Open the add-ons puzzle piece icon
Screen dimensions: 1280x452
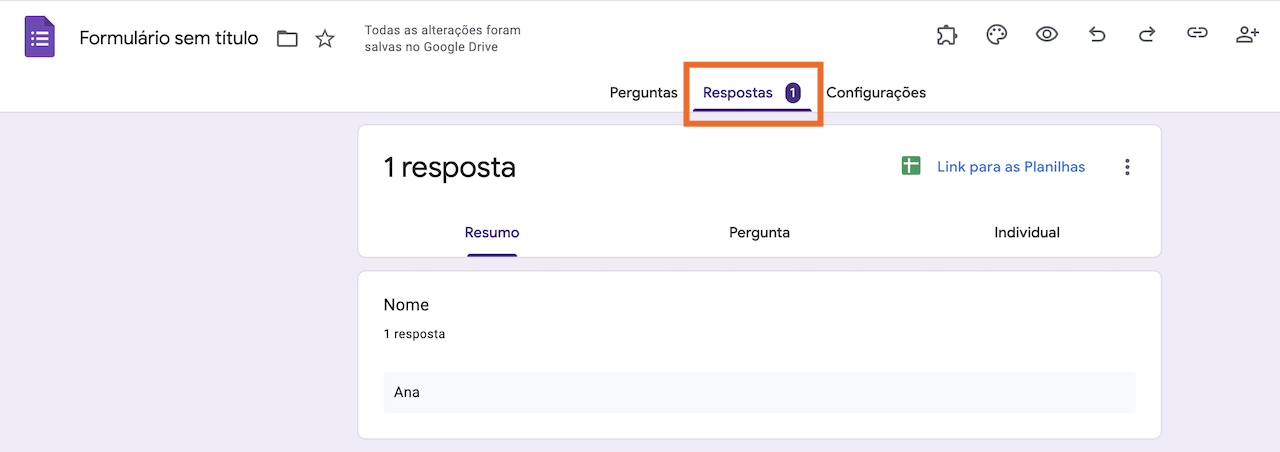pos(946,35)
